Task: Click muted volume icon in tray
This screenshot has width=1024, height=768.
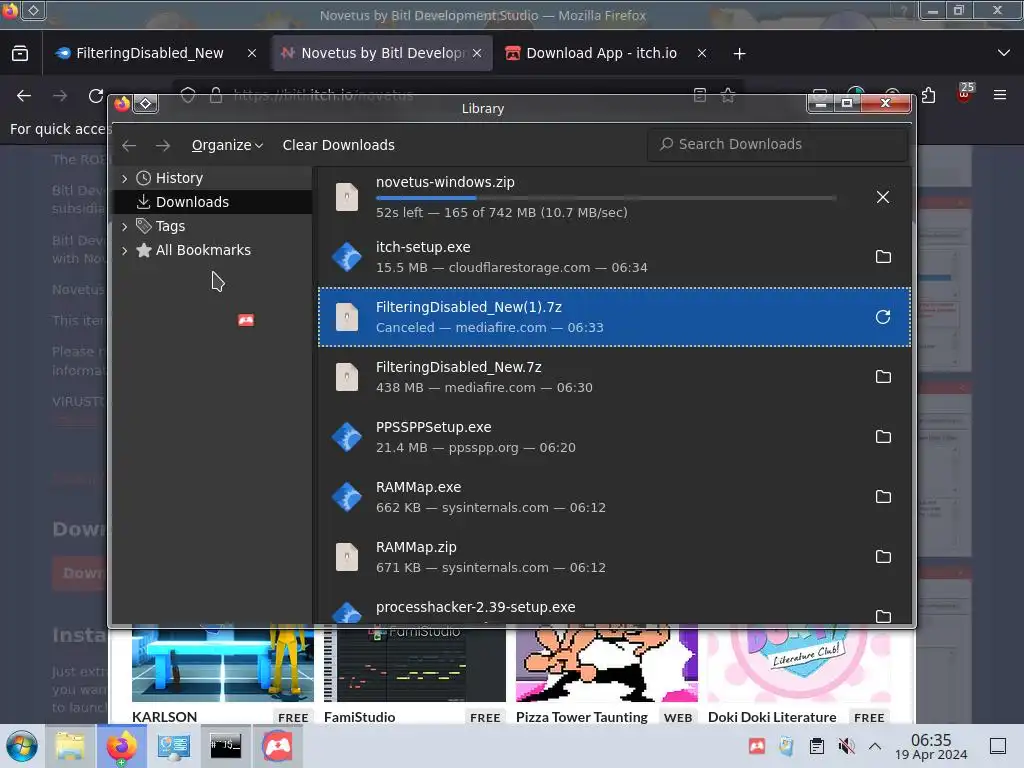Action: pos(846,746)
